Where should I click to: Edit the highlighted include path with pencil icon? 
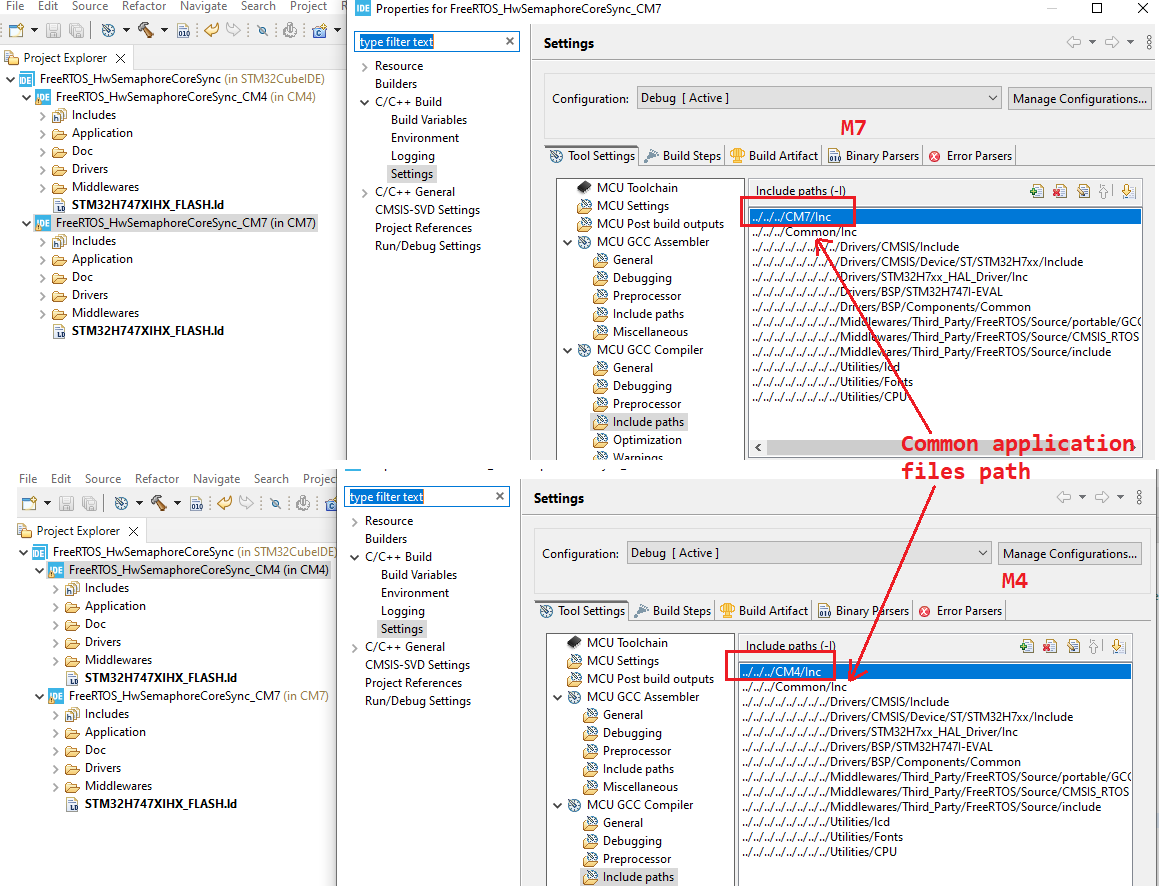(1084, 191)
